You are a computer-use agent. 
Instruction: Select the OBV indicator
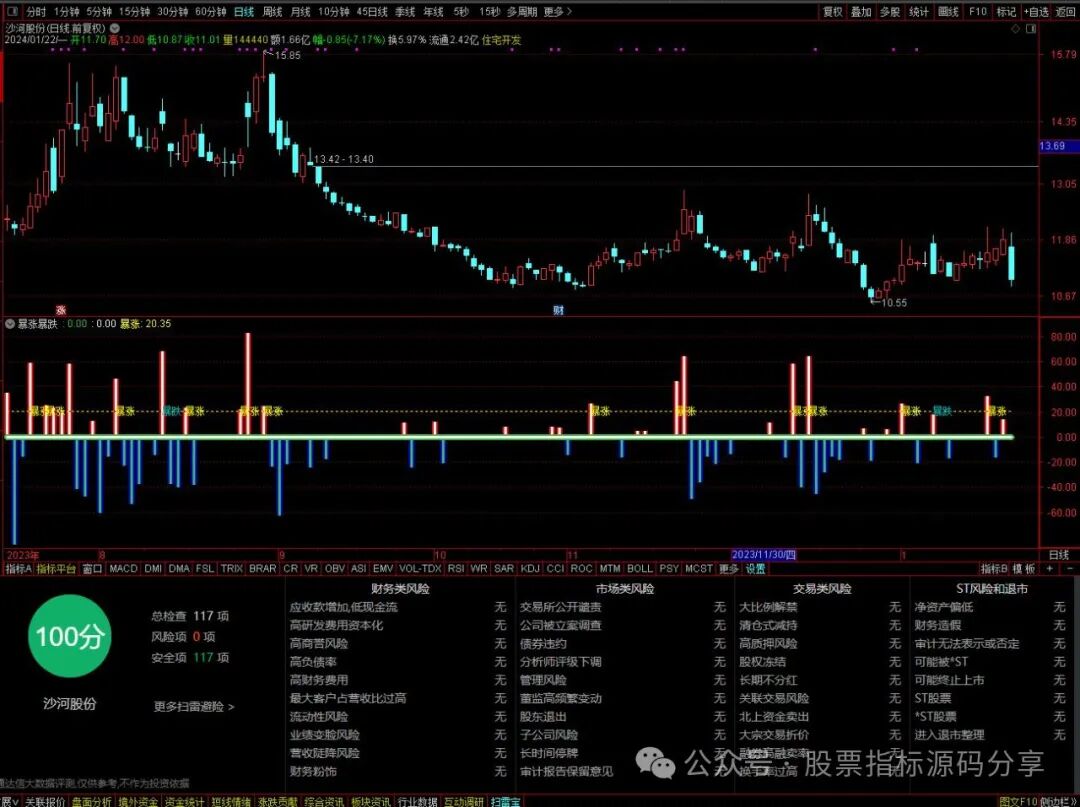click(x=335, y=569)
